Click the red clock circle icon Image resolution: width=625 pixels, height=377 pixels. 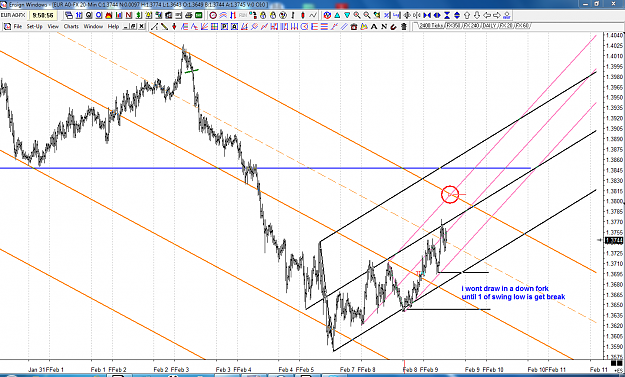point(213,15)
